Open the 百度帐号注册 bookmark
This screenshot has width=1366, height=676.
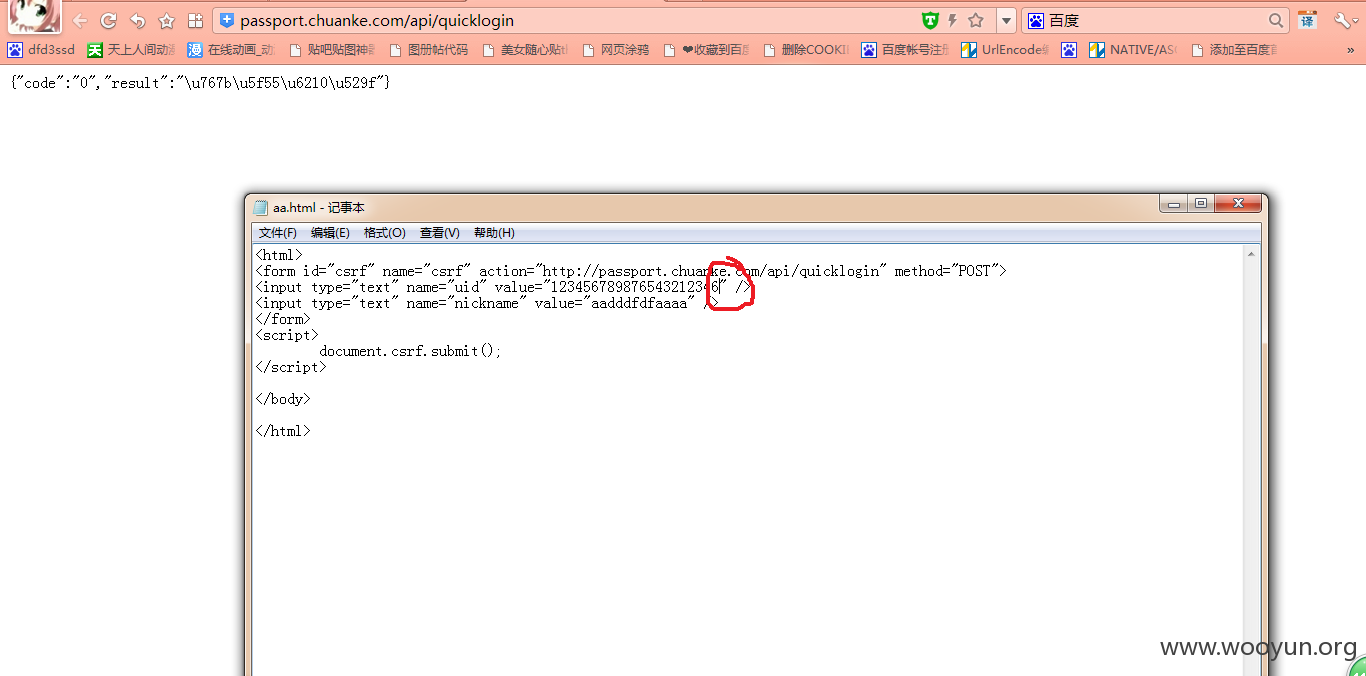pyautogui.click(x=906, y=50)
